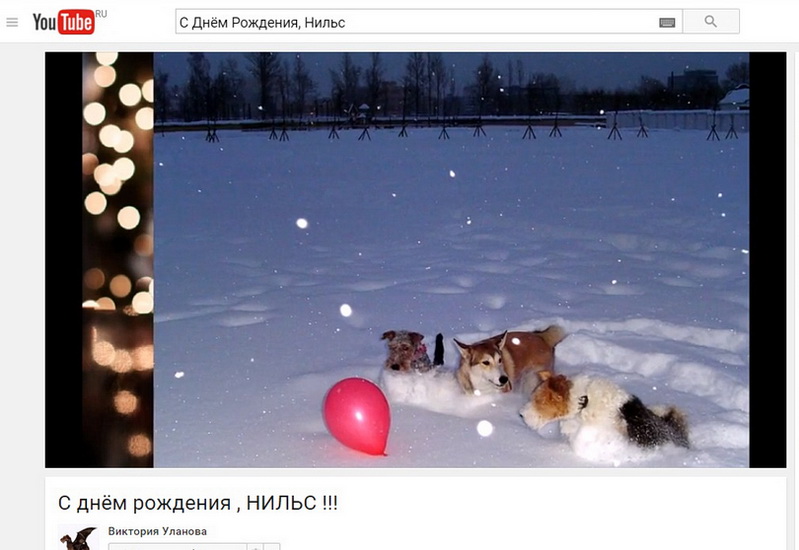Screen dimensions: 799x550
Task: Click the magnifier search button
Action: (711, 21)
